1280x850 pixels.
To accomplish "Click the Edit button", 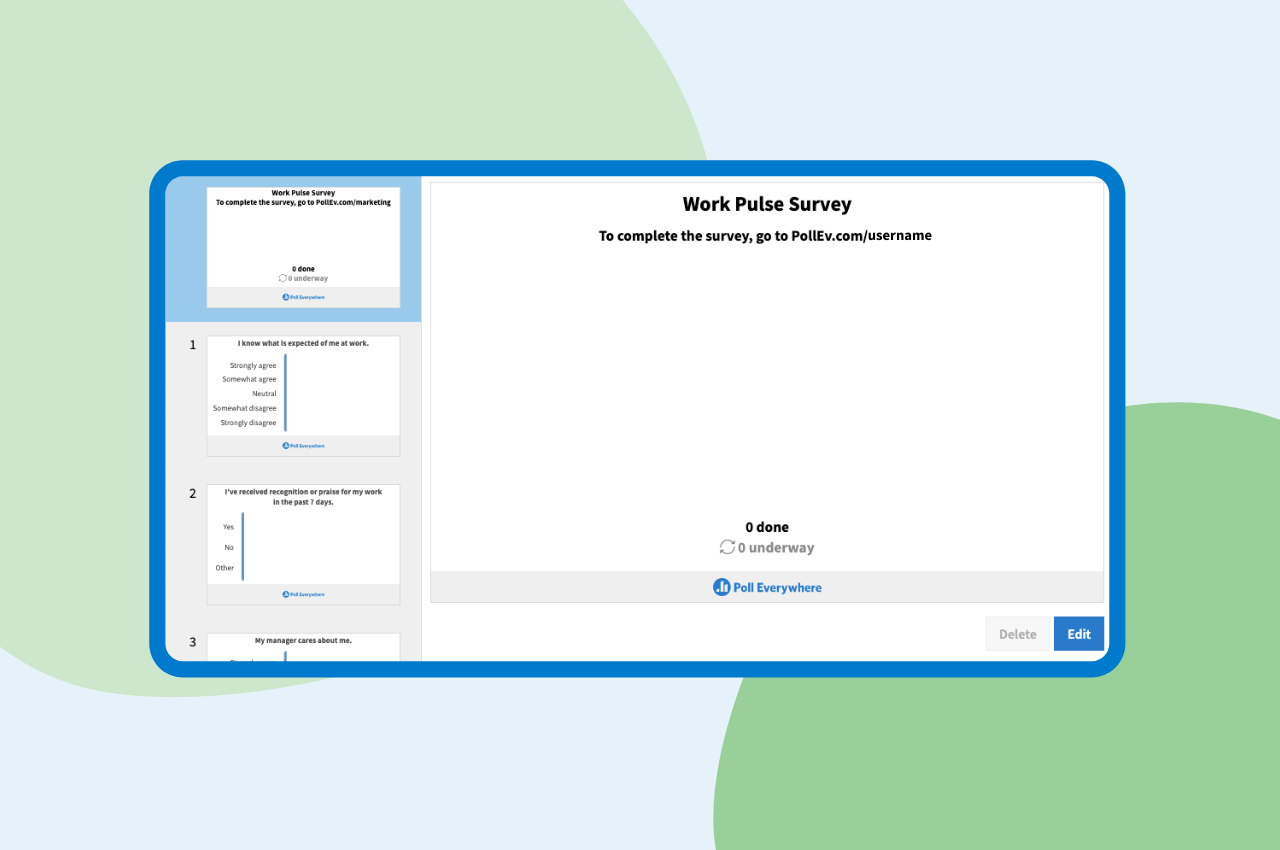I will 1078,634.
